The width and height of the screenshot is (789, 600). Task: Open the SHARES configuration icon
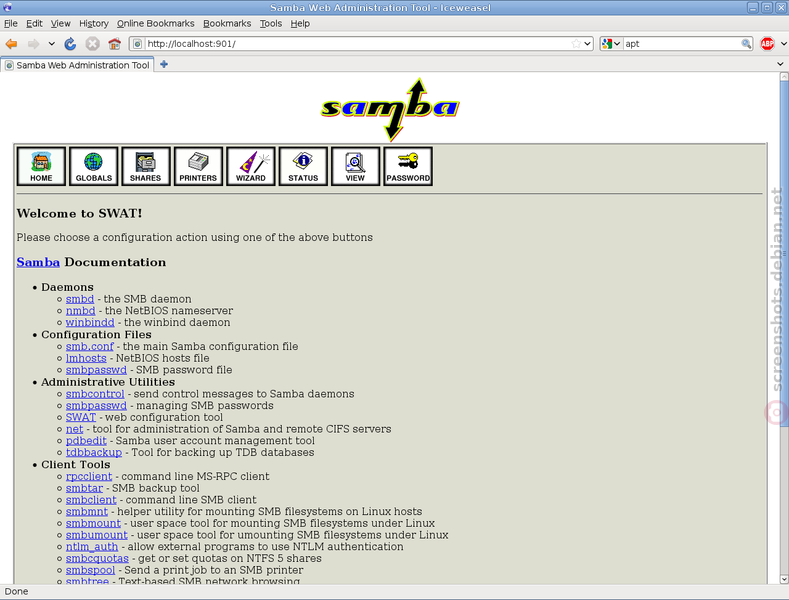point(146,166)
